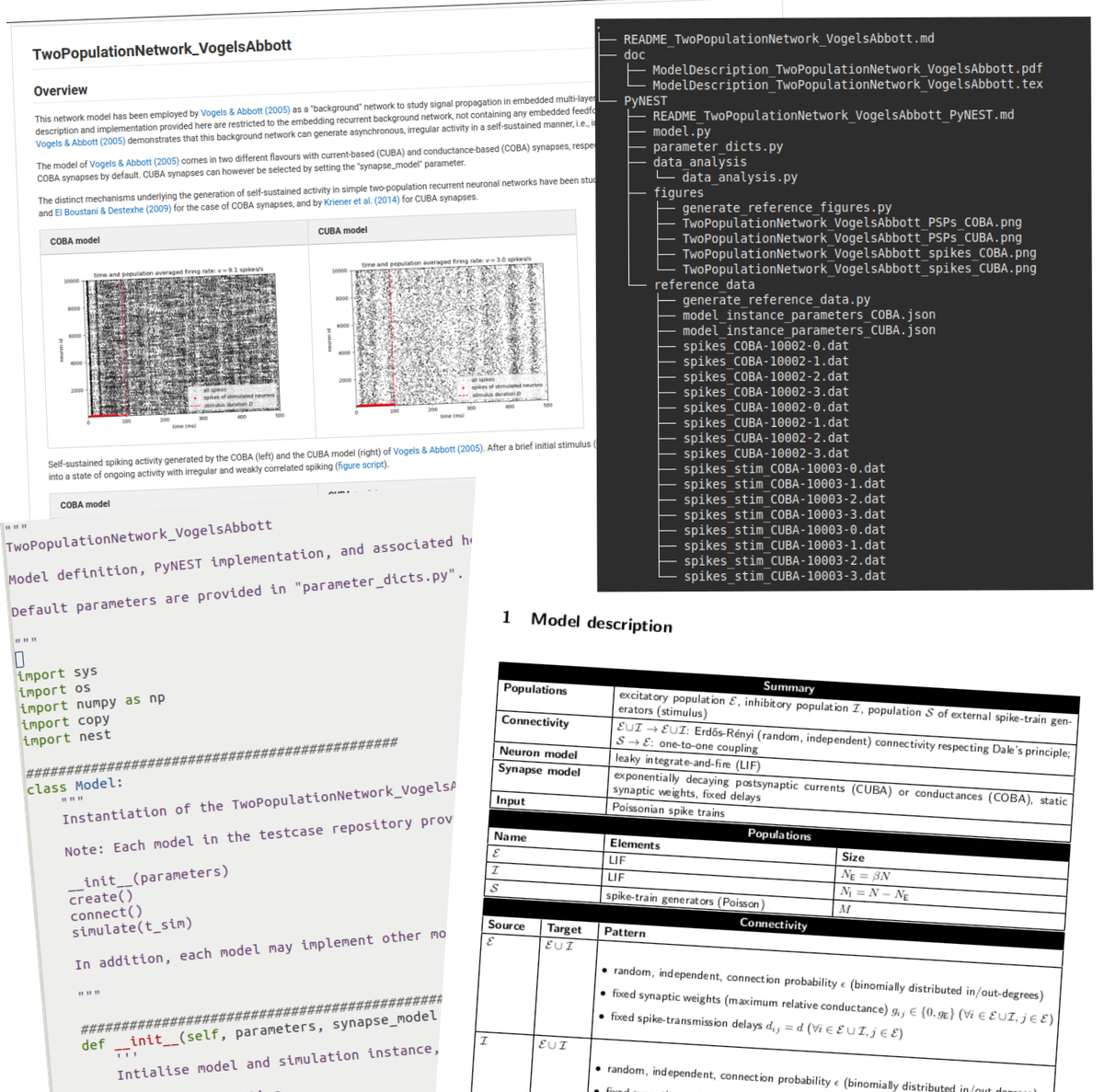Select the reference_data folder entry
Image resolution: width=1104 pixels, height=1092 pixels.
pos(704,284)
